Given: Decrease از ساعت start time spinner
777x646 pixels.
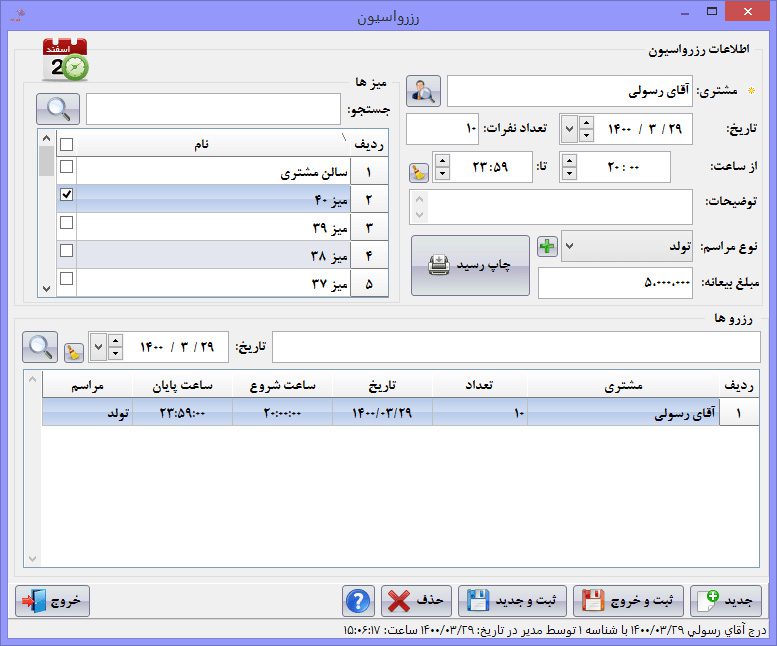Looking at the screenshot, I should coord(569,173).
